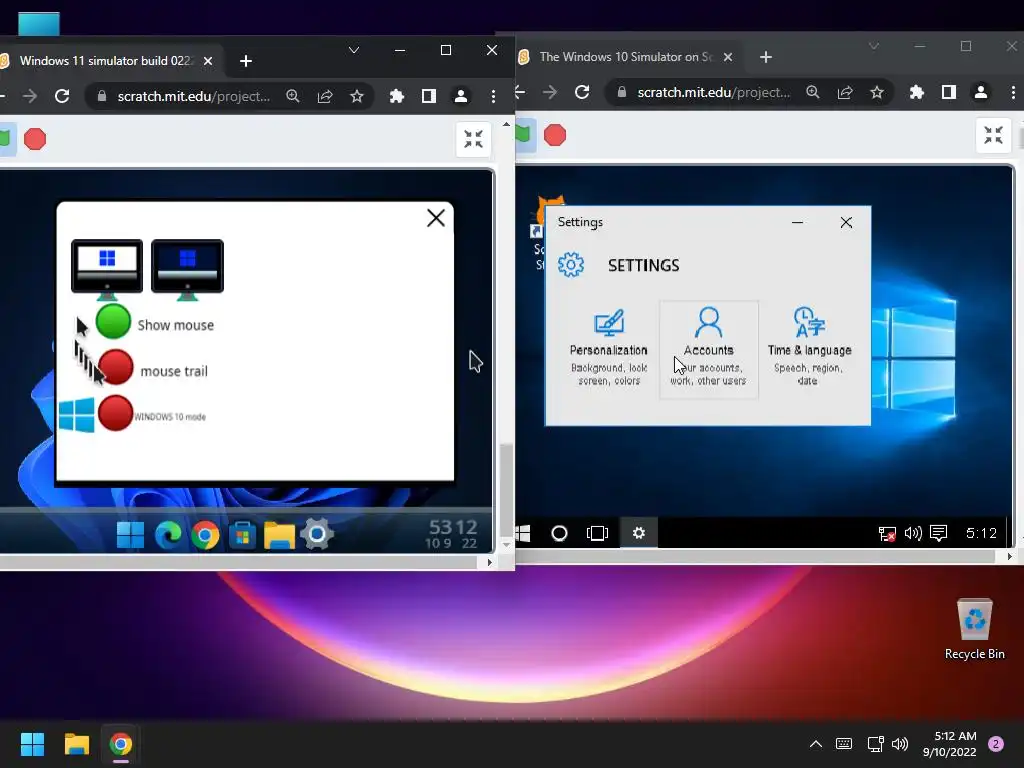Exit fullscreen in Windows 11 simulator window

pos(473,138)
